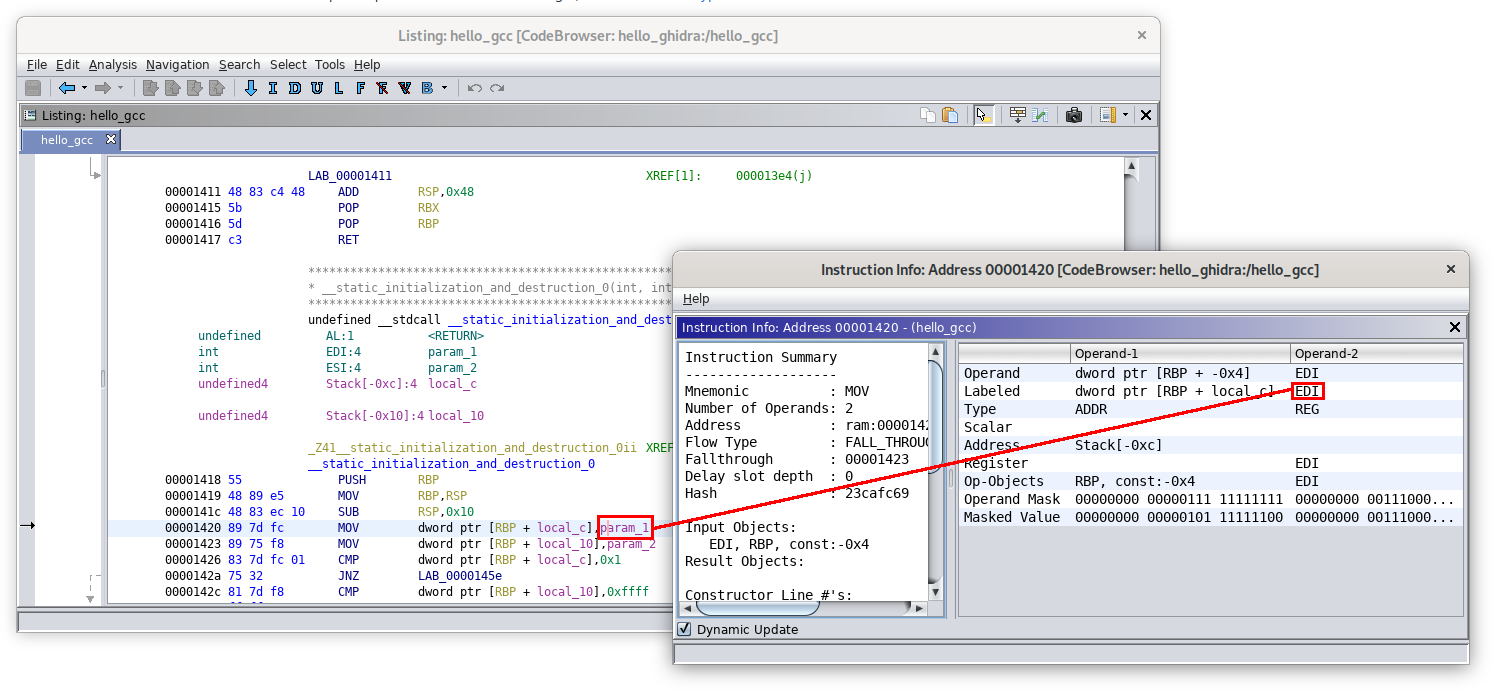
Task: Click the Operand-1 column header
Action: coord(1179,353)
